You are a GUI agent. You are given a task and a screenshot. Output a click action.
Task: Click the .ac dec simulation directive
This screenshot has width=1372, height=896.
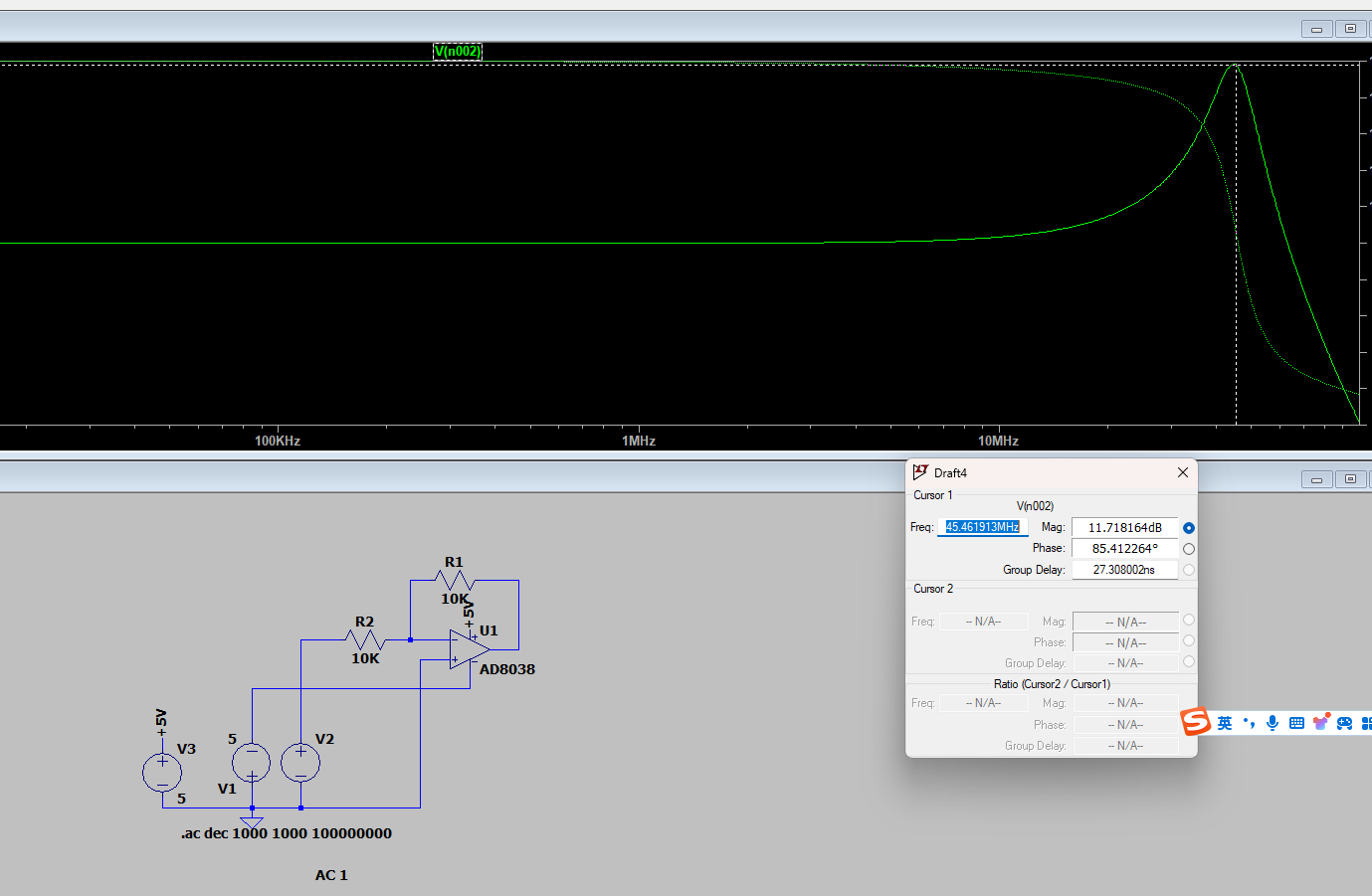(287, 833)
